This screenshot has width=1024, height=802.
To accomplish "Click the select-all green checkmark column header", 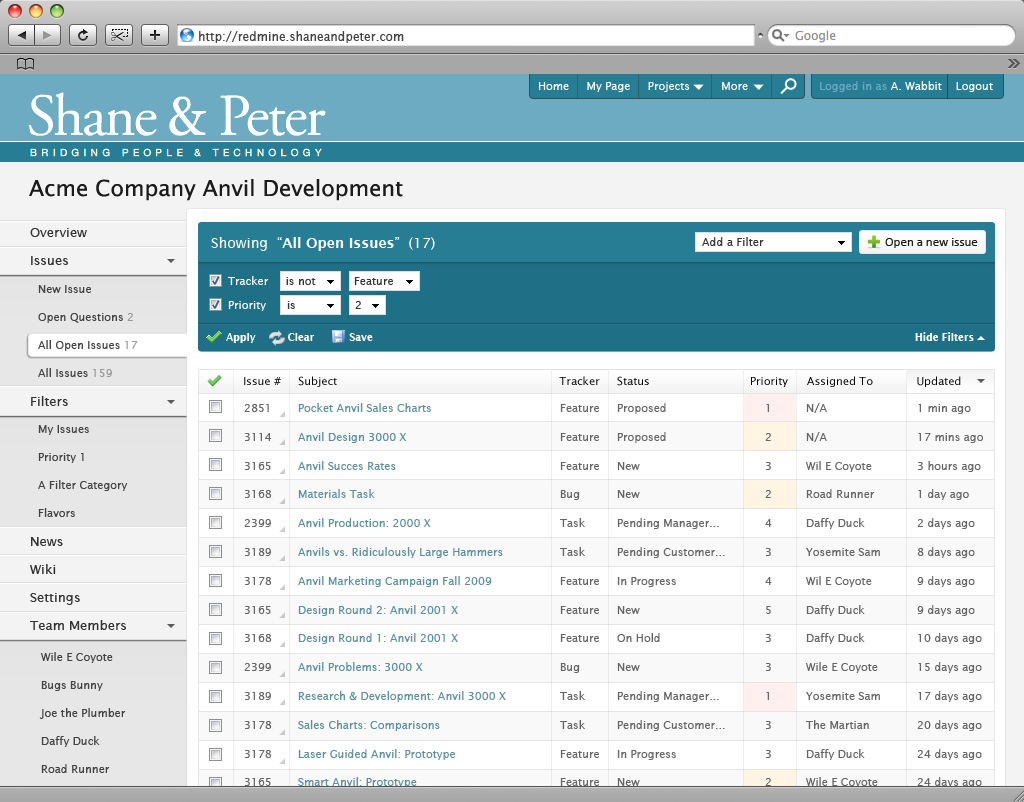I will [x=214, y=381].
